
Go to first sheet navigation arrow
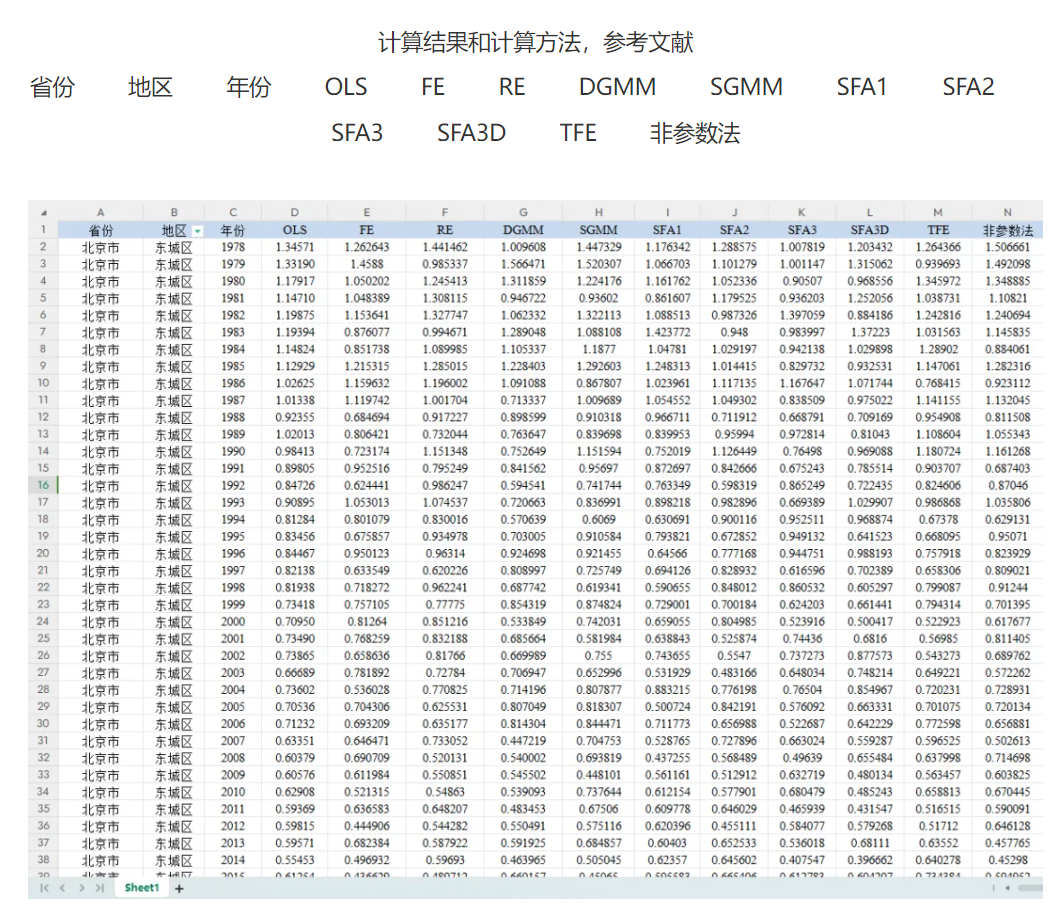(43, 888)
